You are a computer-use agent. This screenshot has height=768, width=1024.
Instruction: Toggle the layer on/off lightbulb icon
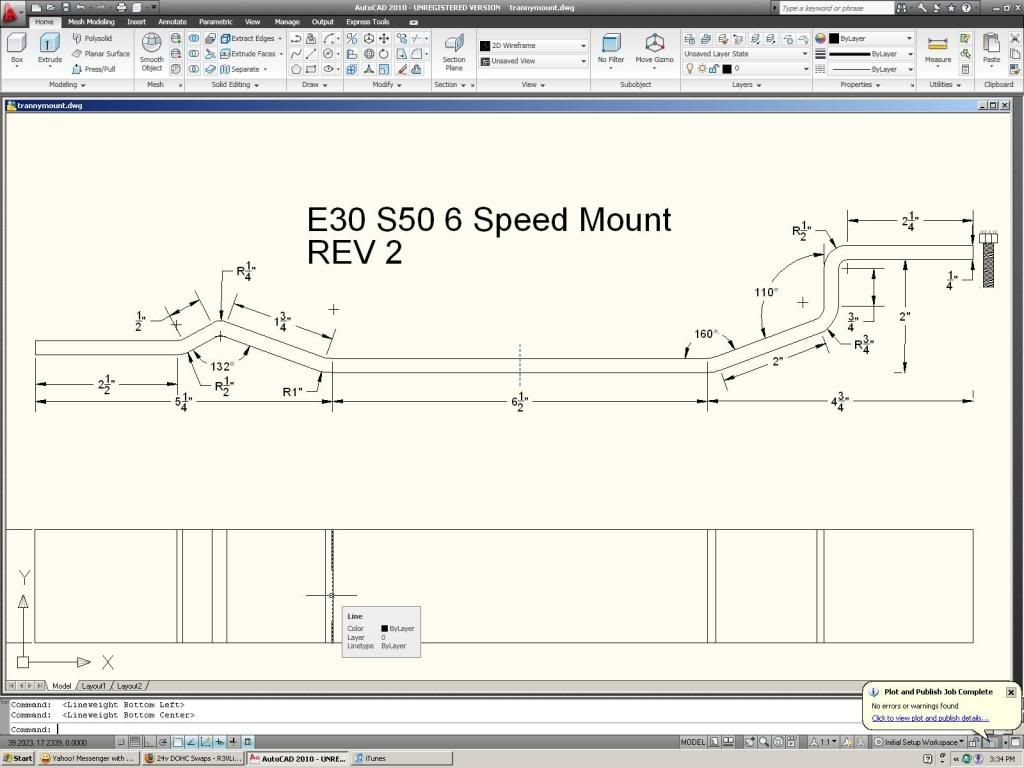click(x=689, y=69)
